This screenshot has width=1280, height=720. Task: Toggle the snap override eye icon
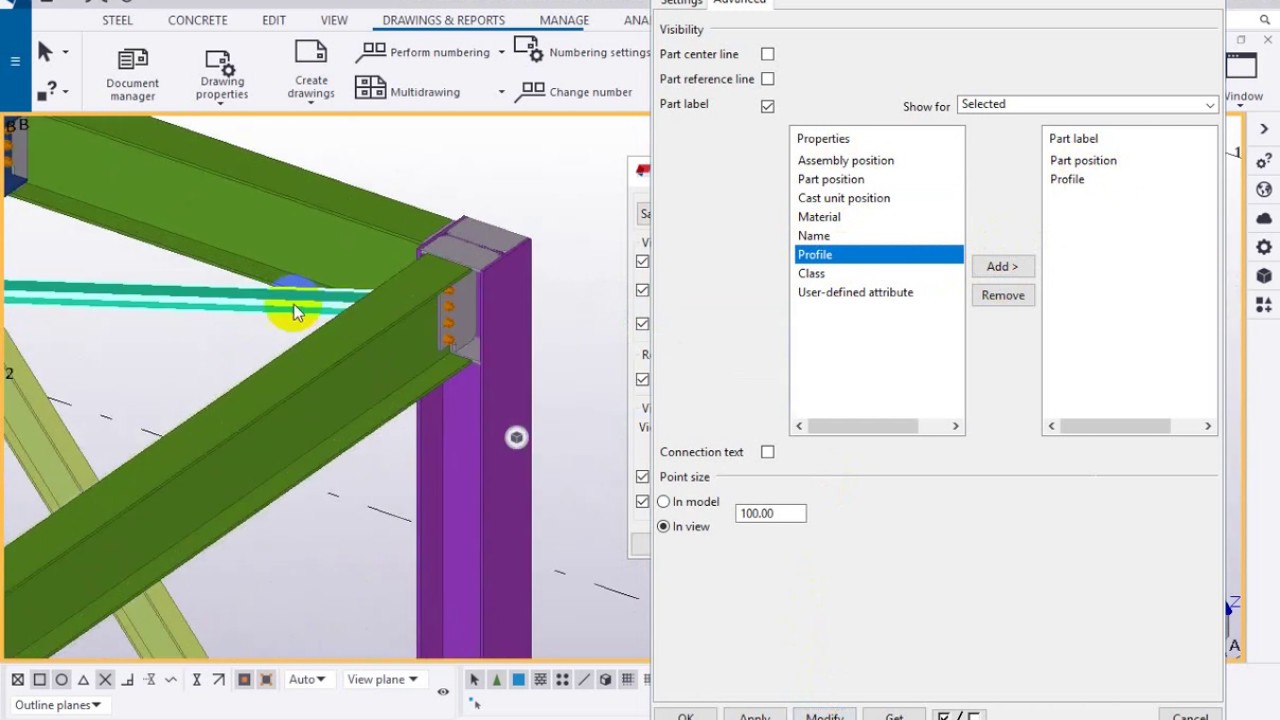443,691
